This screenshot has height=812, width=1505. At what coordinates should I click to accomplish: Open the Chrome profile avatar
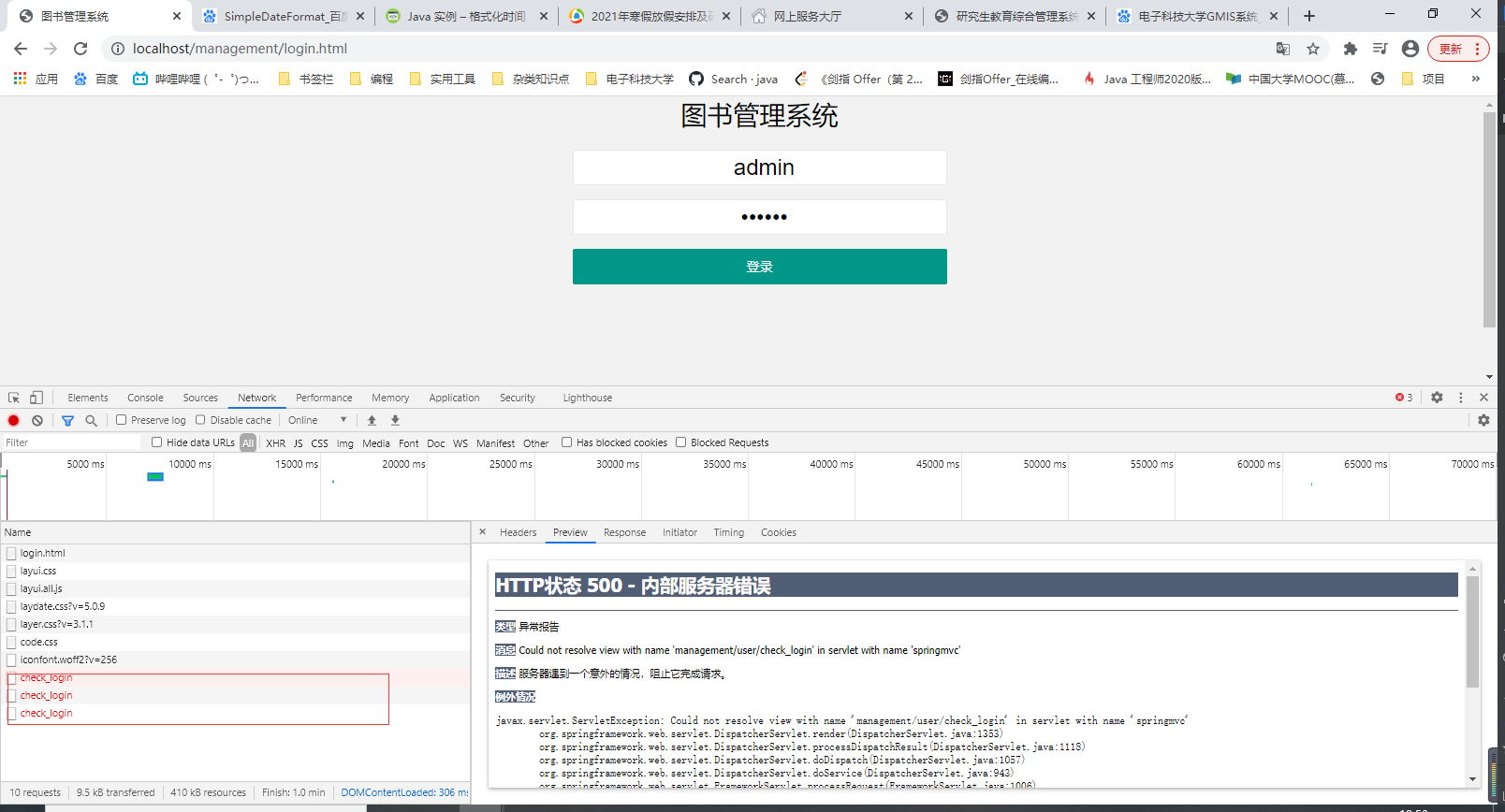point(1410,49)
